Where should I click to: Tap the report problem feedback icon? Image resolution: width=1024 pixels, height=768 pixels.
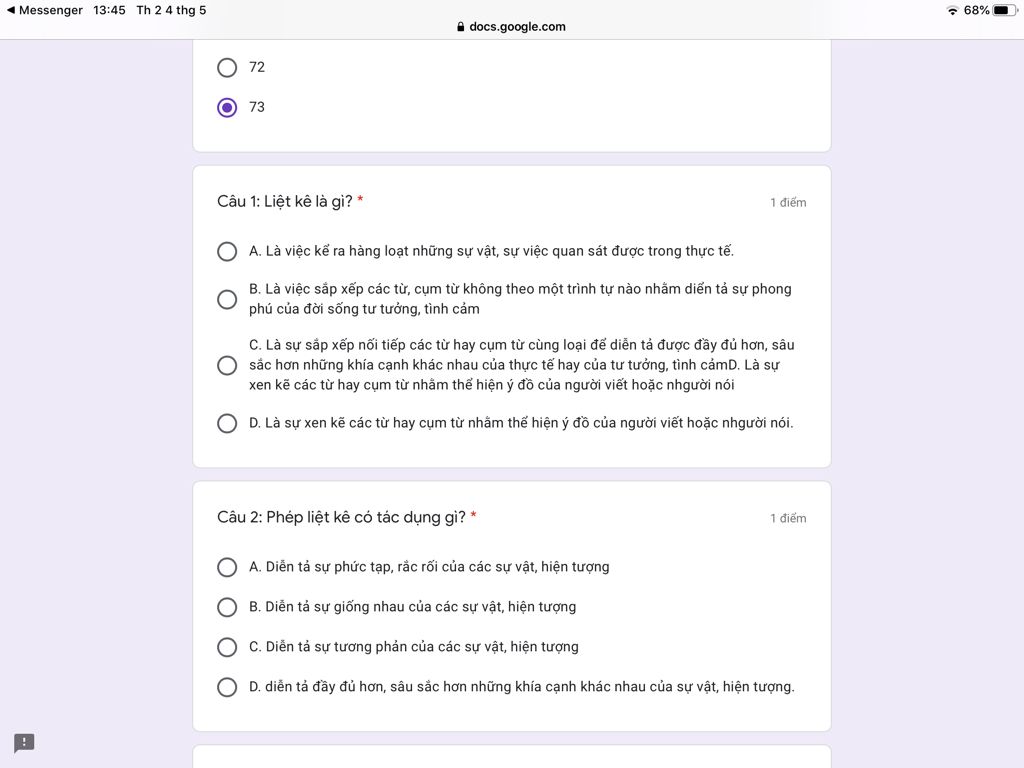coord(24,743)
